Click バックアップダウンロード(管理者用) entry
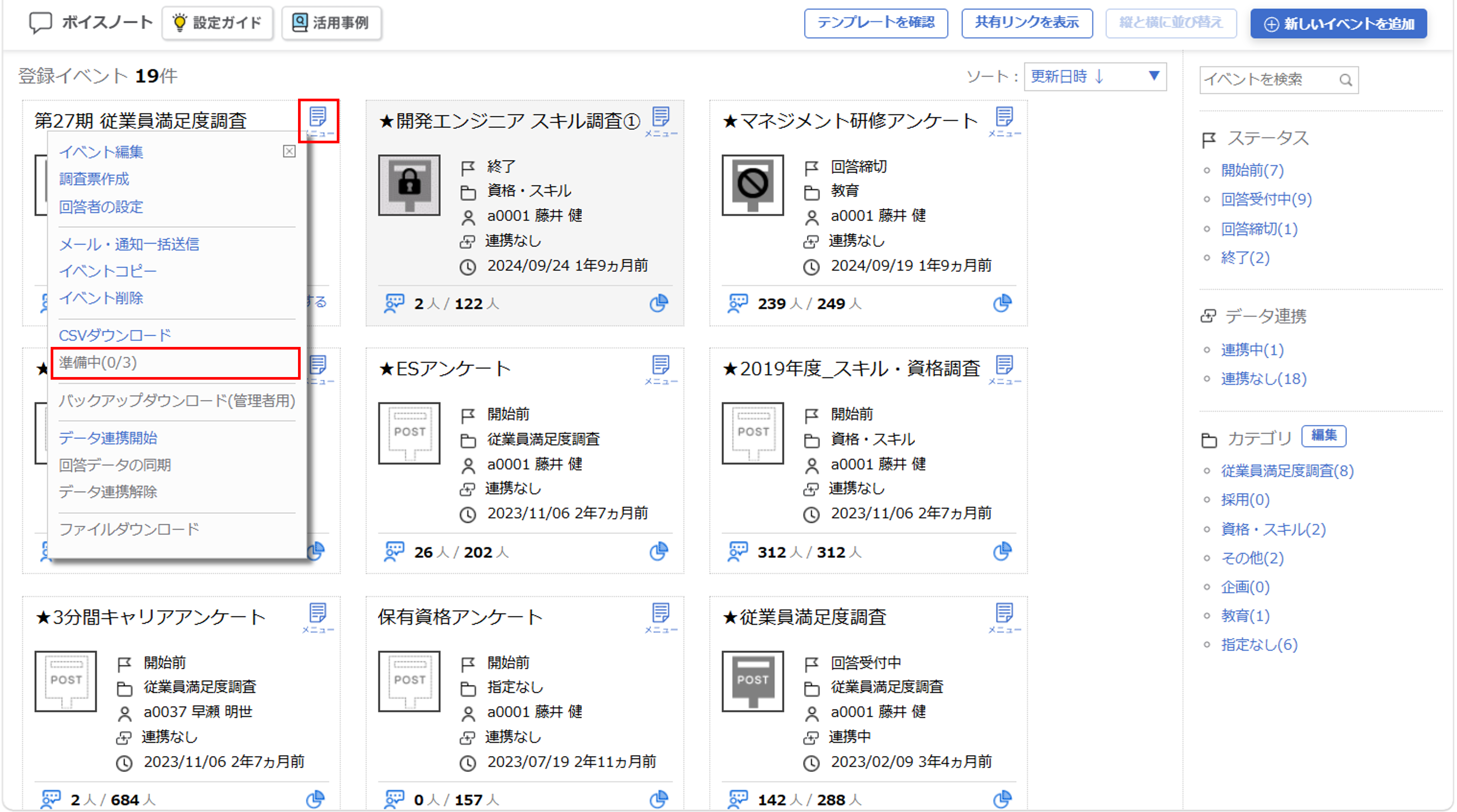Image resolution: width=1457 pixels, height=812 pixels. 177,400
